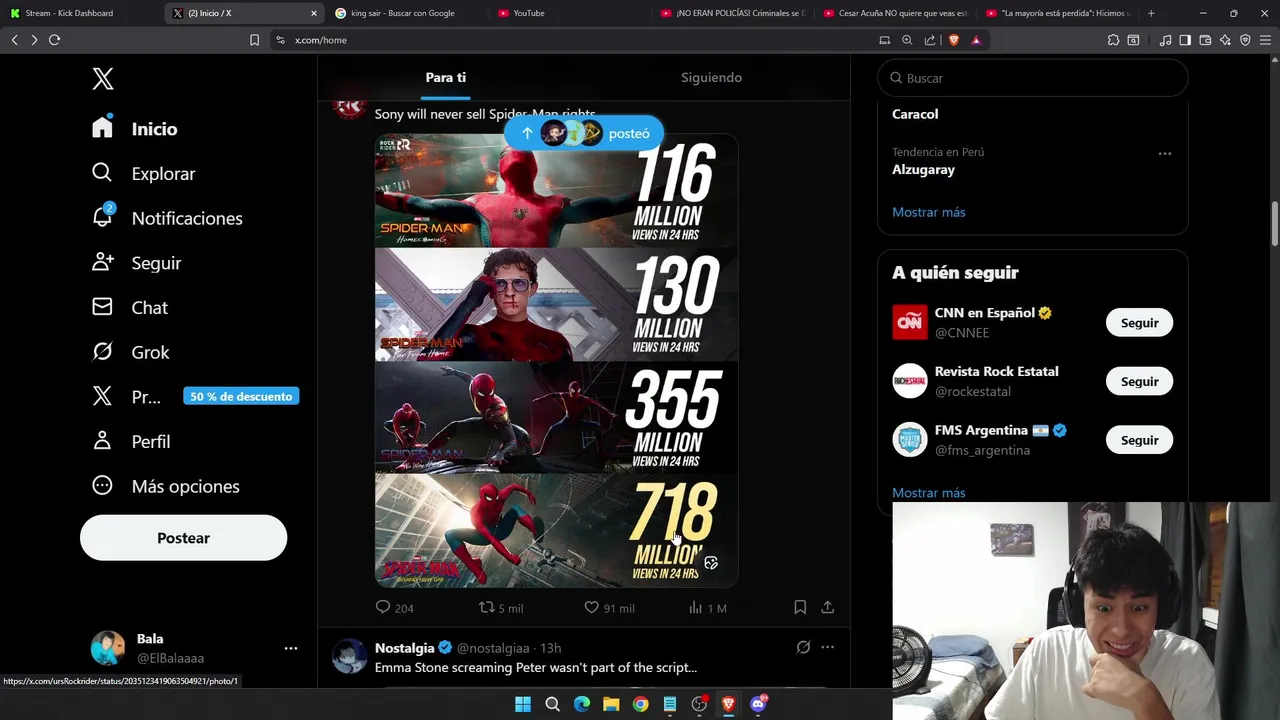The height and width of the screenshot is (720, 1280).
Task: Switch to Stream - Kick Dashboard tab
Action: (x=80, y=13)
